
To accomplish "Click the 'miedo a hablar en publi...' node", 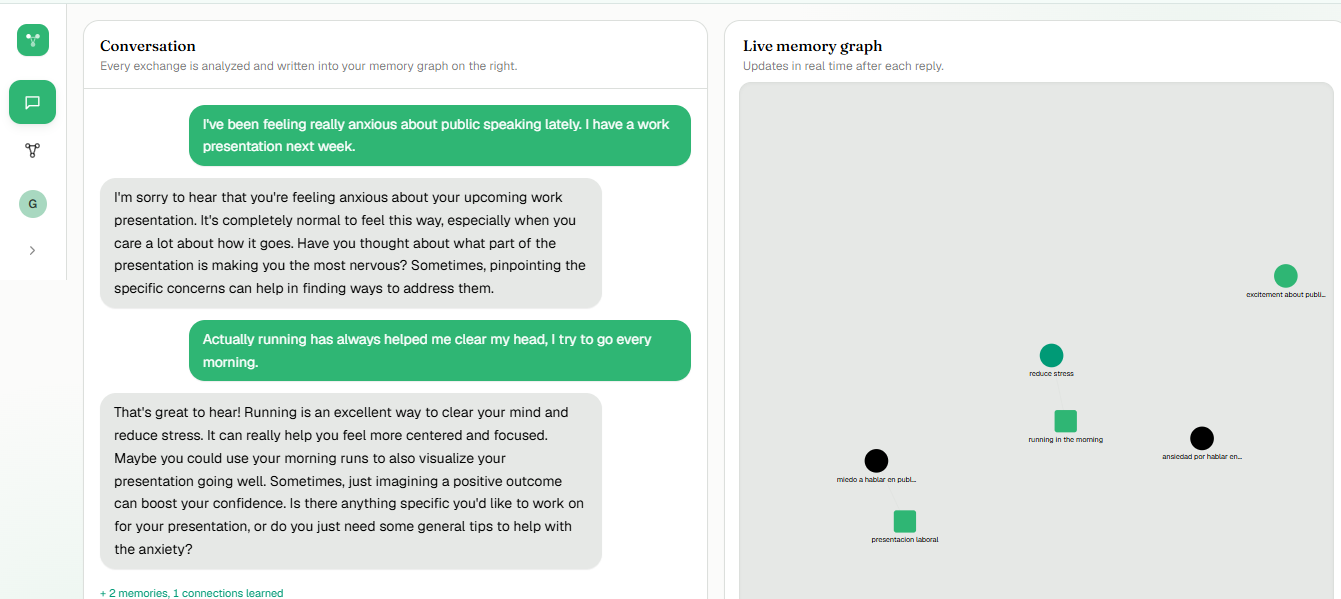I will [876, 461].
